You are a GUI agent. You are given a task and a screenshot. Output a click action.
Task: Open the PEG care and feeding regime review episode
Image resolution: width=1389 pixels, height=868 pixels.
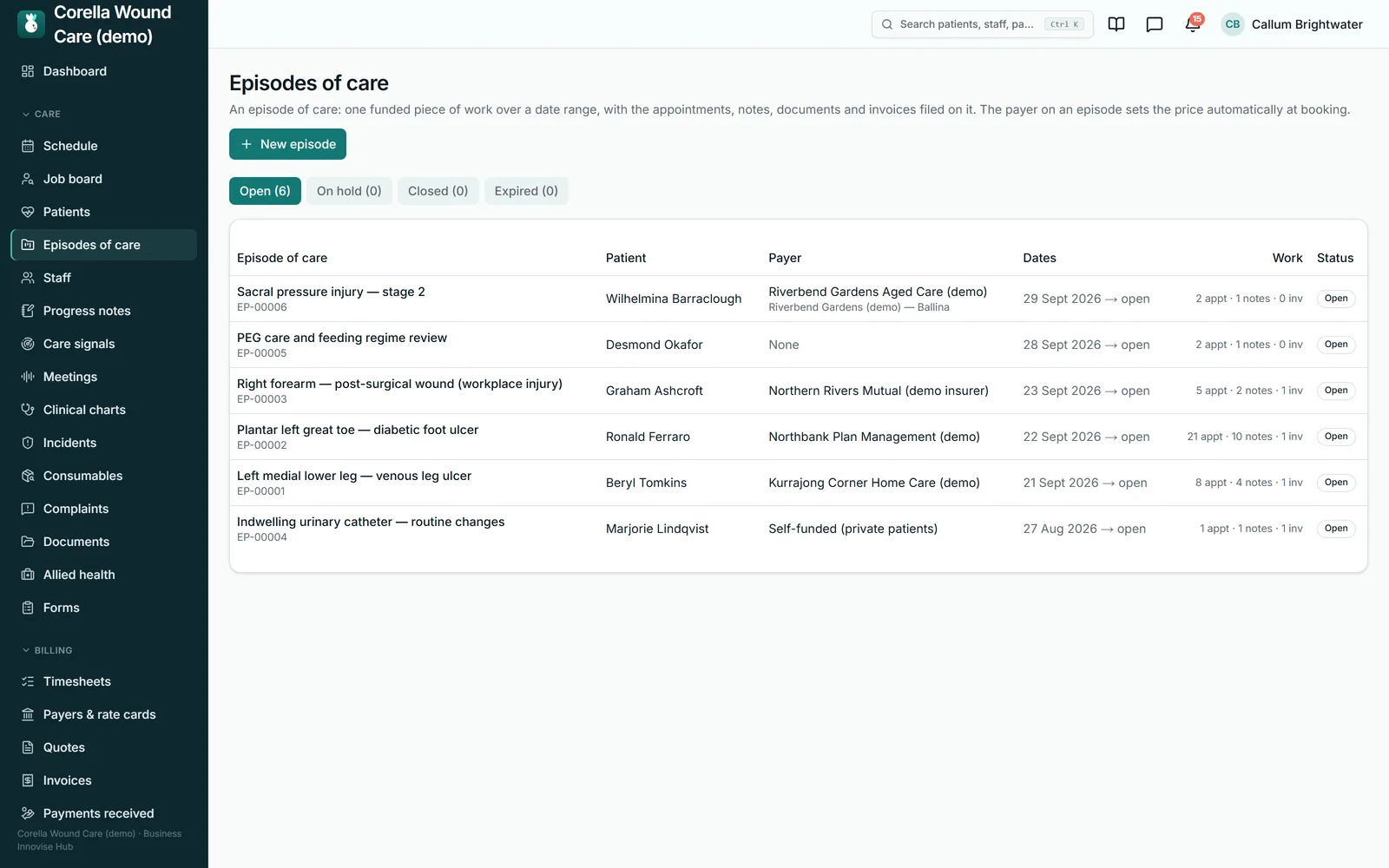342,338
